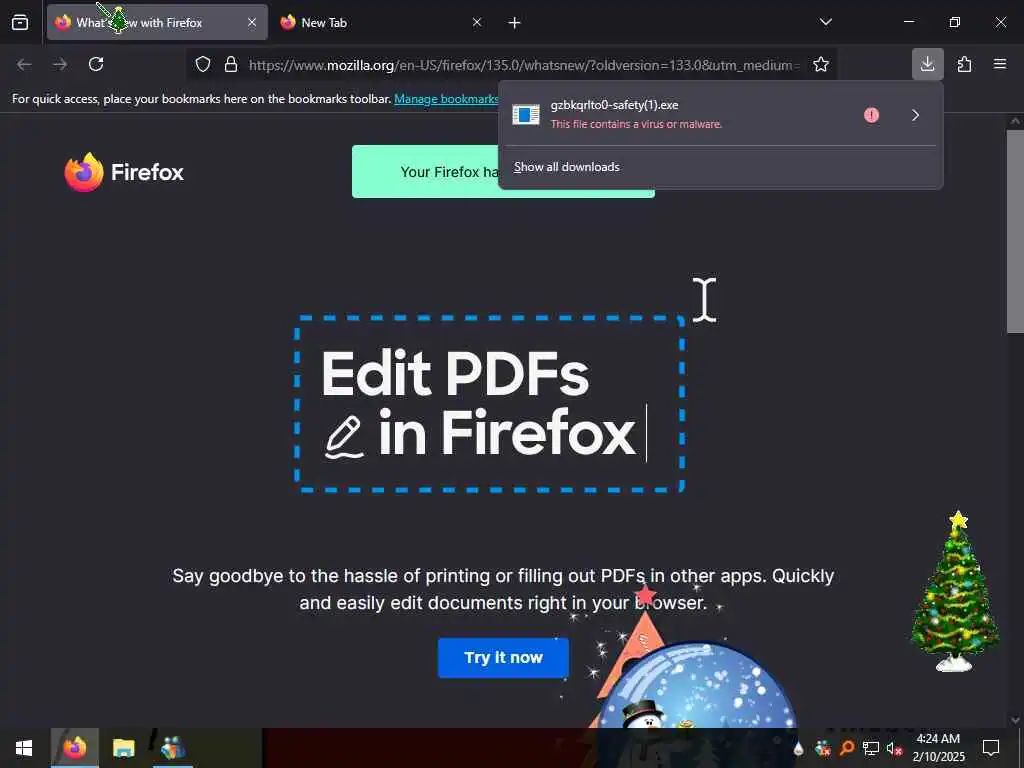The width and height of the screenshot is (1024, 768).
Task: Click the executable file icon in downloads
Action: click(x=526, y=115)
